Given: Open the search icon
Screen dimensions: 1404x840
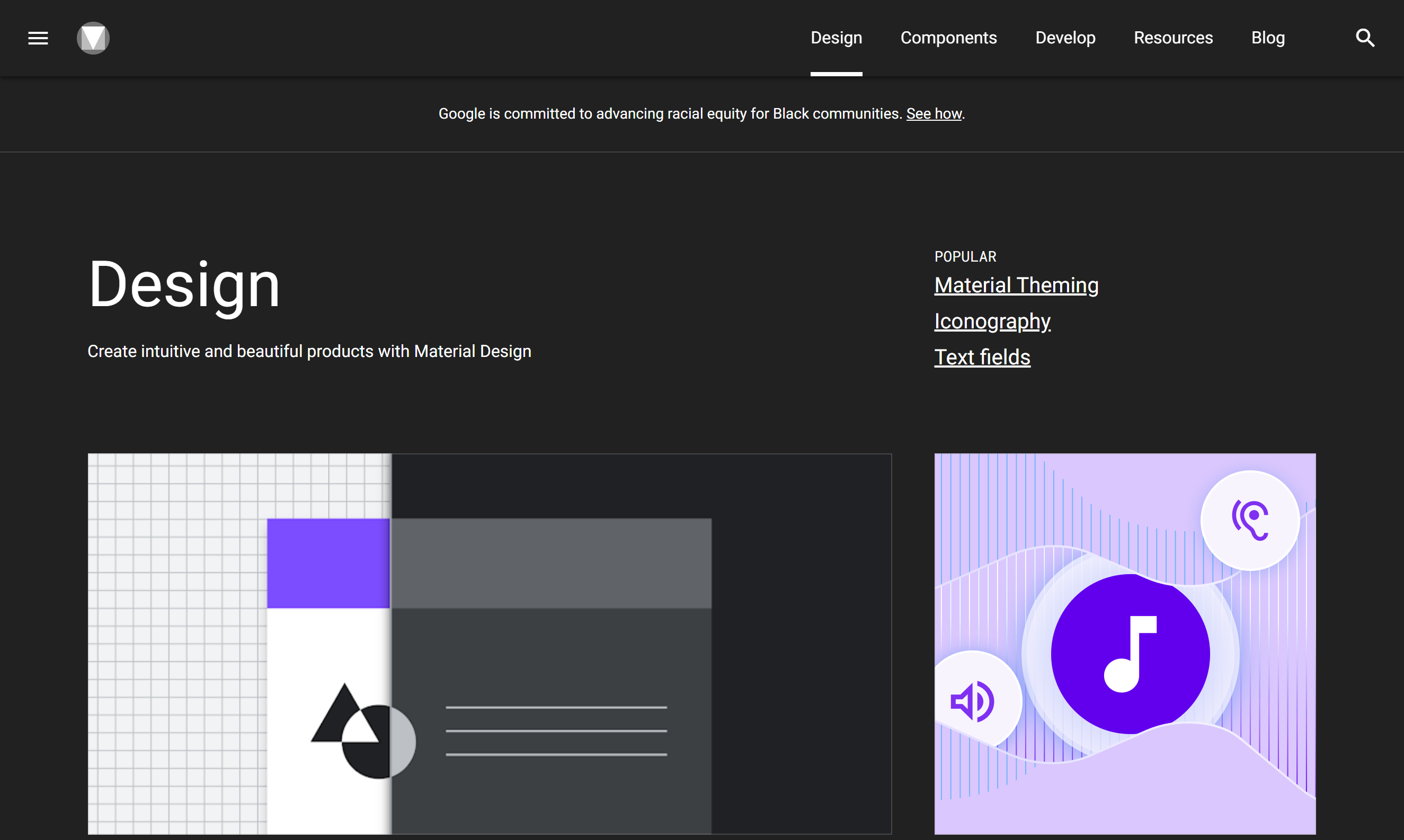Looking at the screenshot, I should pyautogui.click(x=1365, y=38).
